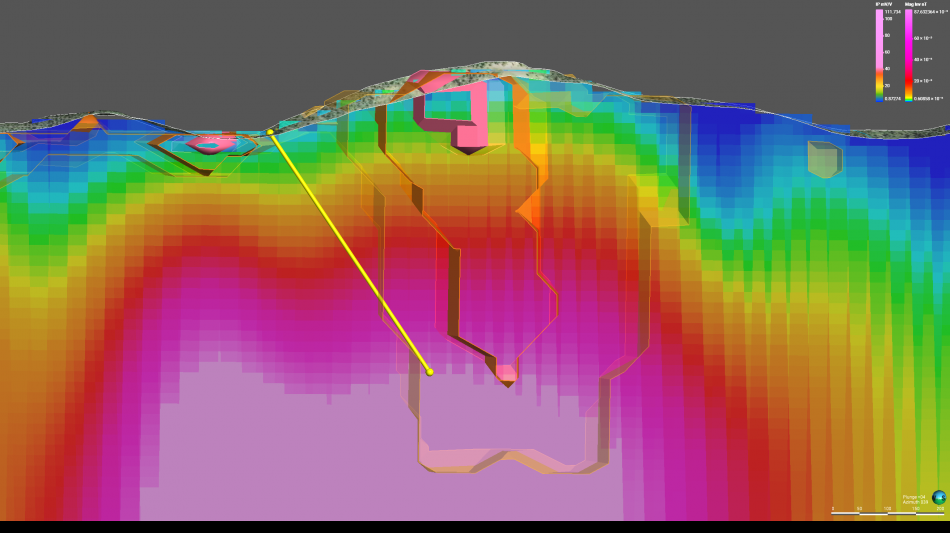The width and height of the screenshot is (950, 533).
Task: Click the small pink cube at the outline's tip
Action: [507, 374]
